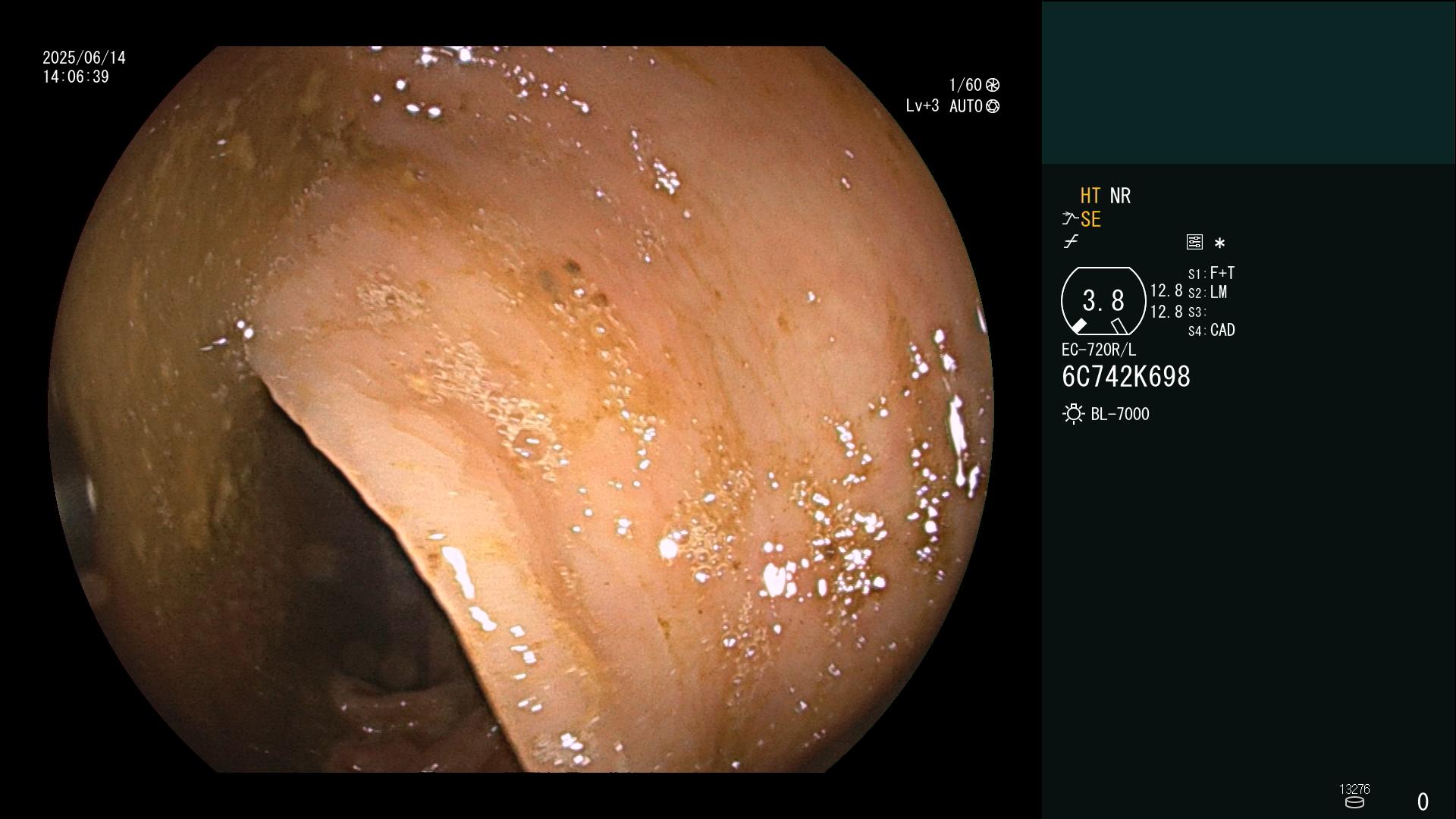The width and height of the screenshot is (1456, 819).
Task: Click the filled channel marker in scope diagram
Action: [x=1078, y=326]
